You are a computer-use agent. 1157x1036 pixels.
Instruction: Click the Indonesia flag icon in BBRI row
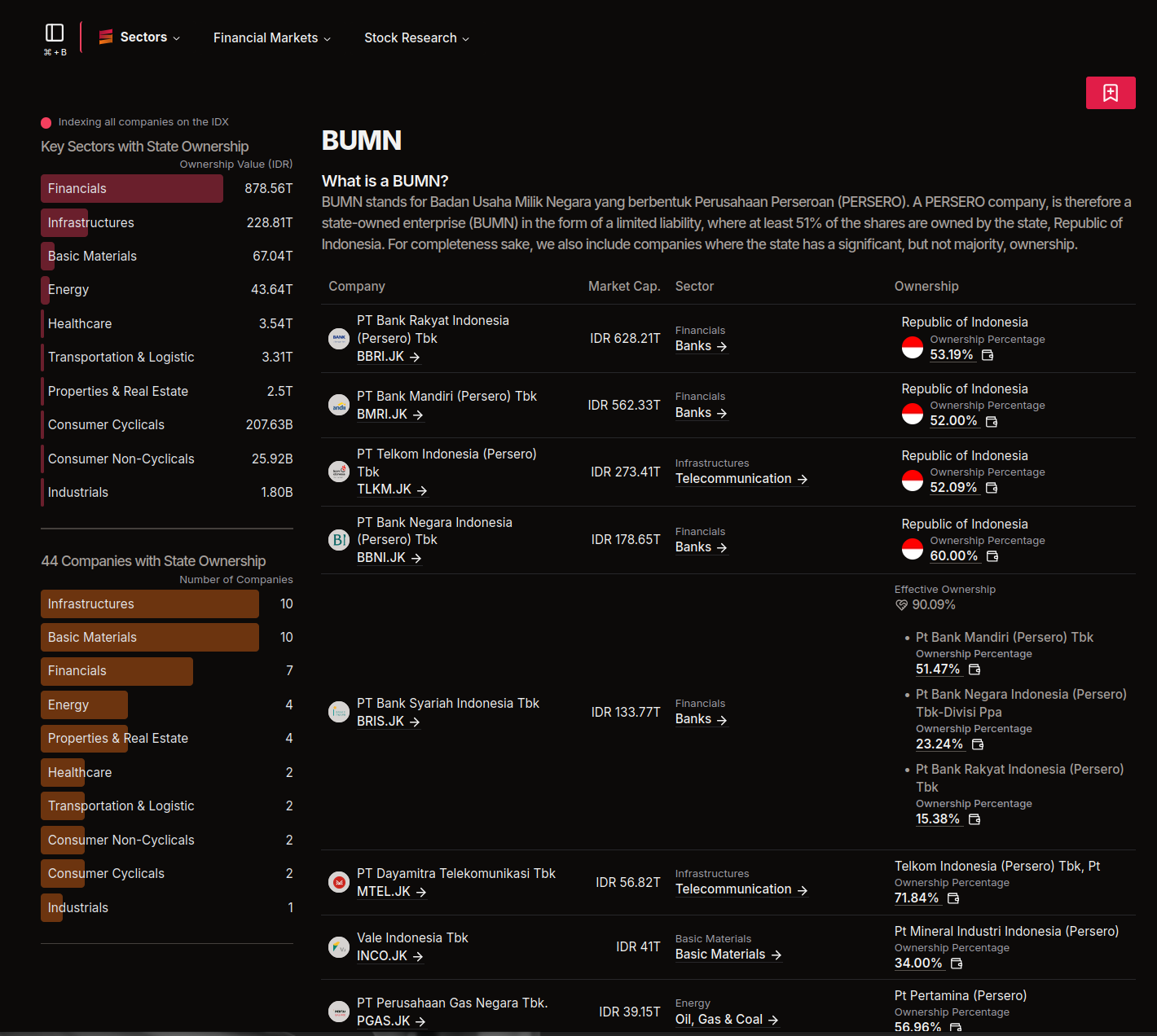[913, 348]
